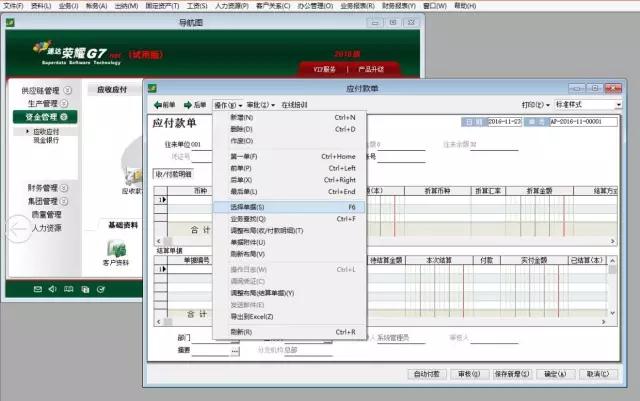The image size is (640, 401).
Task: Choose 删除(D) from the menu
Action: 289,129
